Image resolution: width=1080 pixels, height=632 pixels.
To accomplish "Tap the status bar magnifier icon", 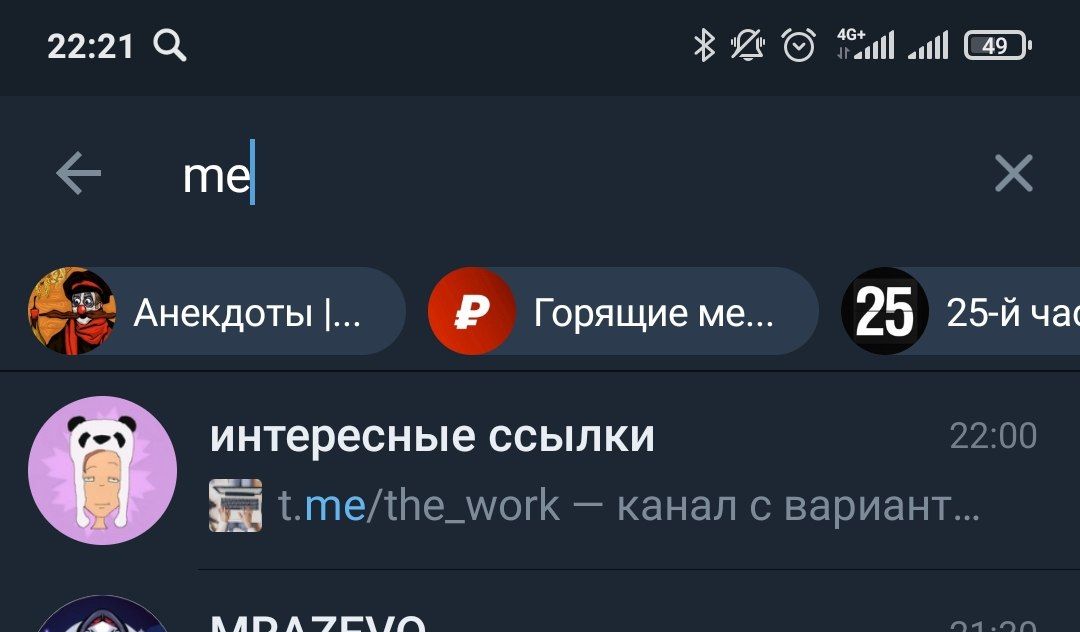I will click(170, 46).
